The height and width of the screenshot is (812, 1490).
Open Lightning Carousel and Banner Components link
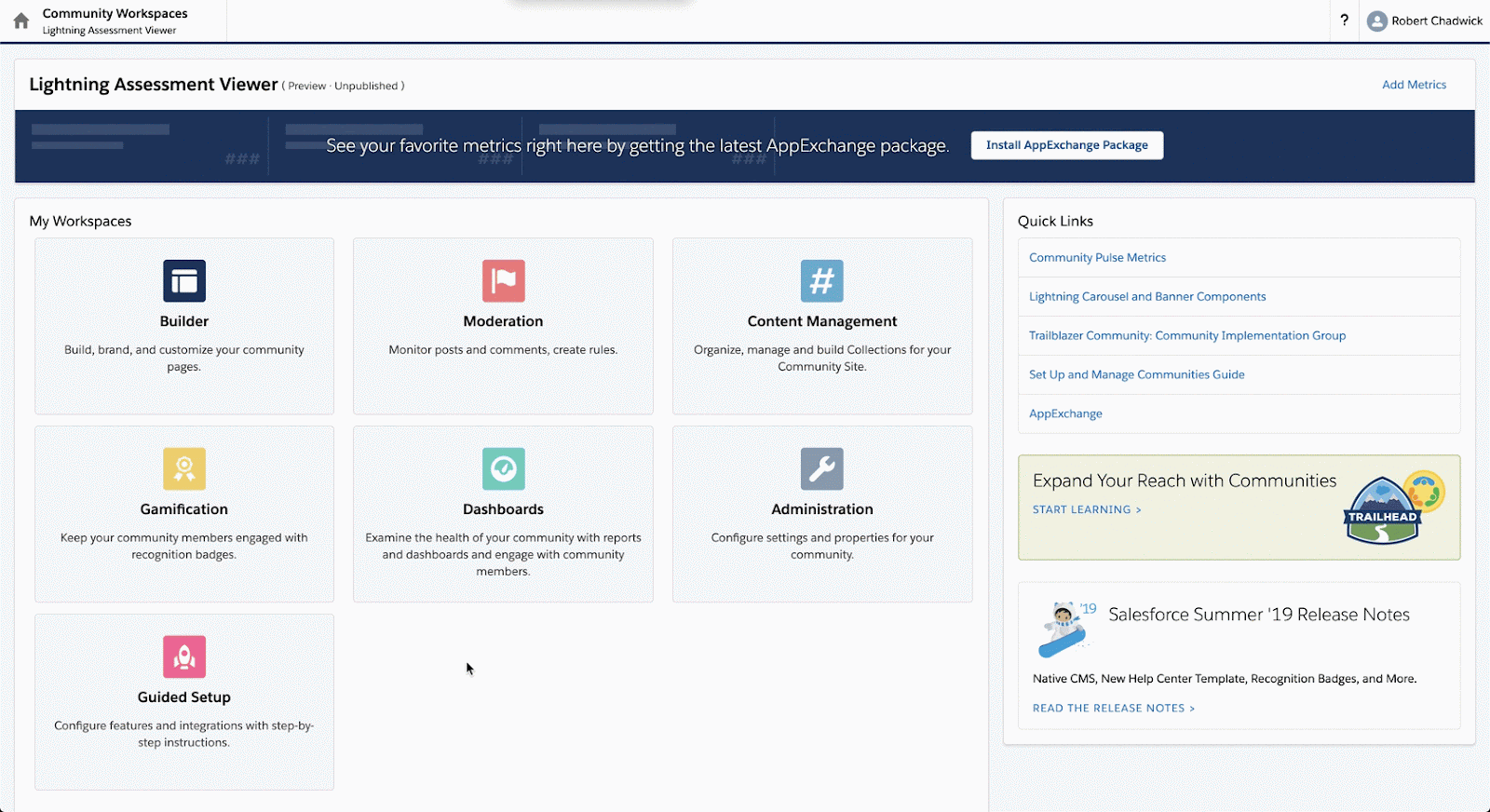(1147, 297)
